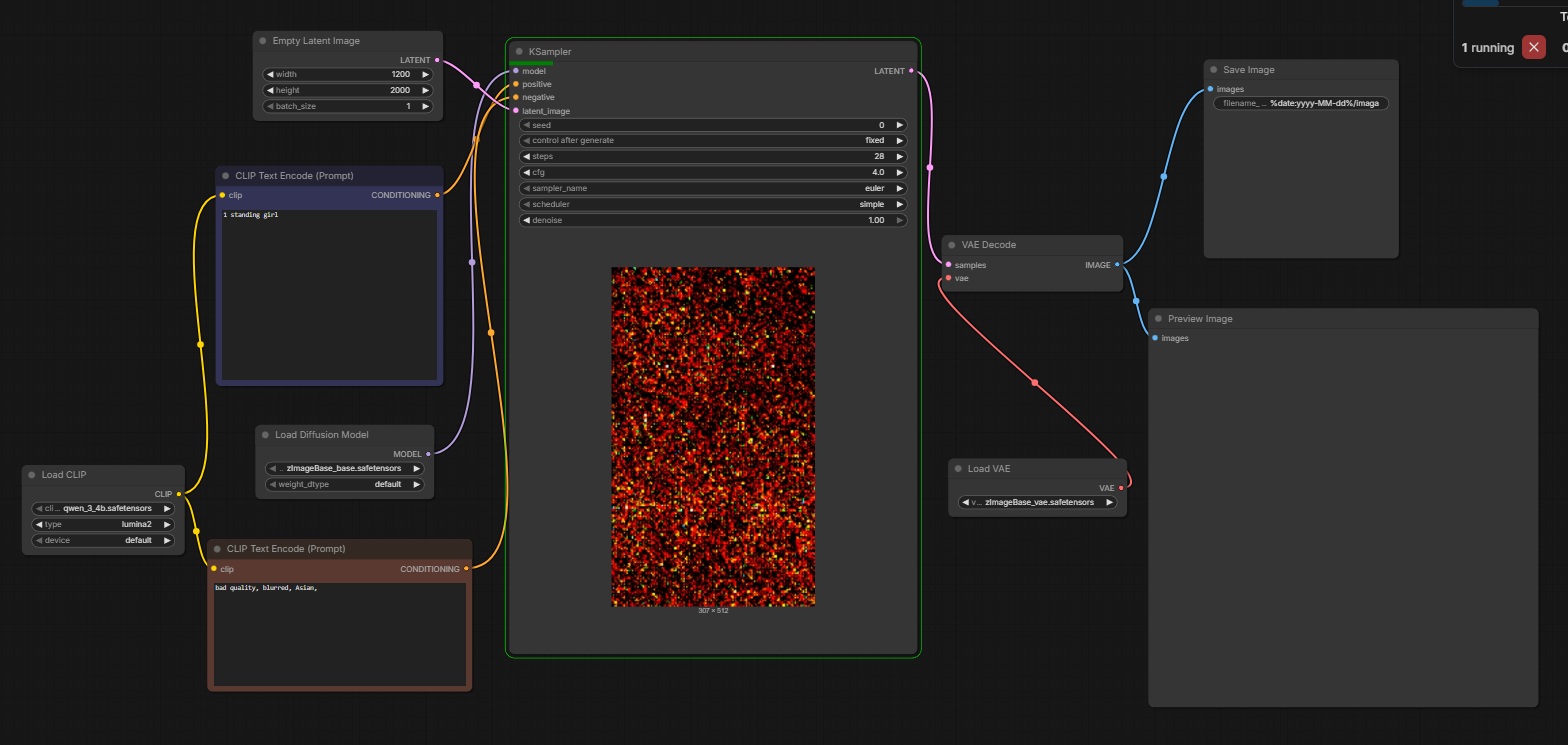Select the control after generate option field

[713, 141]
